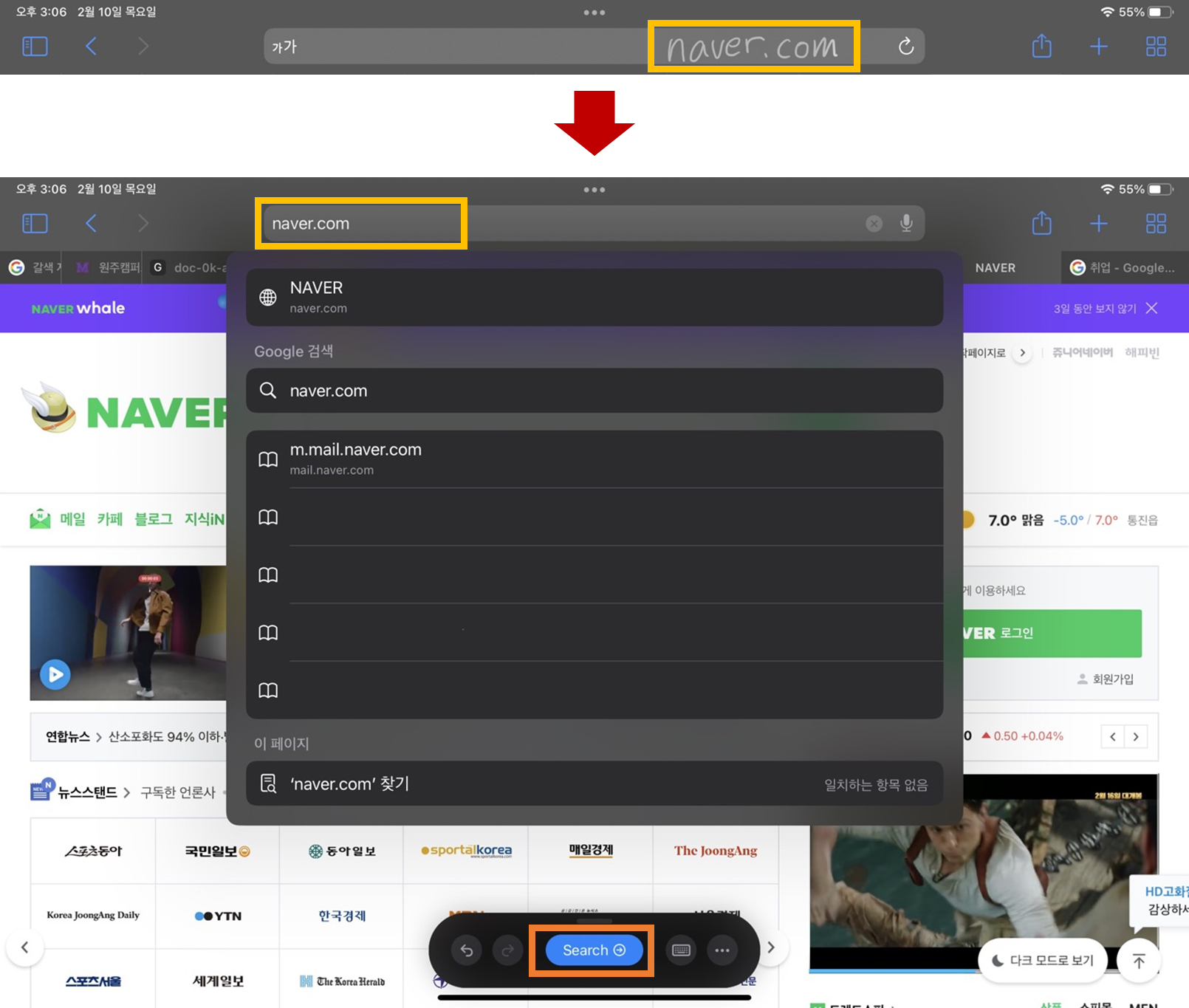
Task: Show previous press page with left arrow
Action: tap(25, 947)
